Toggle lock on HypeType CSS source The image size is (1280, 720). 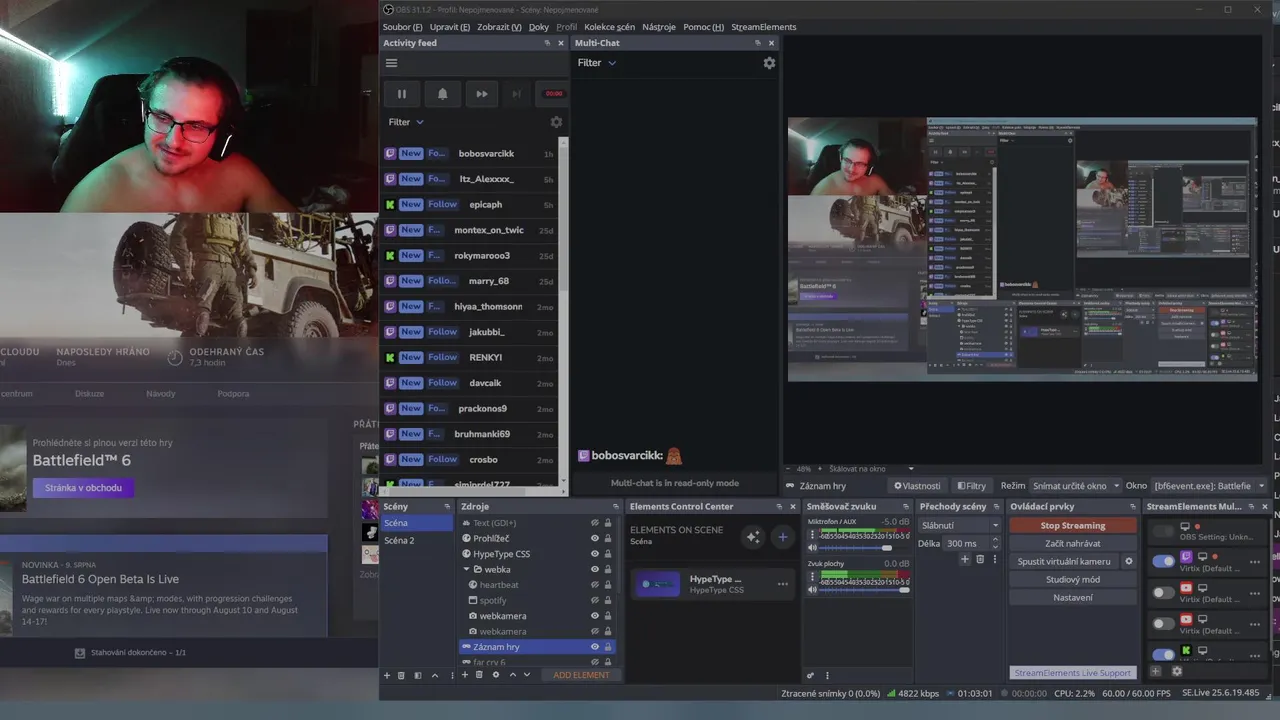tap(607, 554)
